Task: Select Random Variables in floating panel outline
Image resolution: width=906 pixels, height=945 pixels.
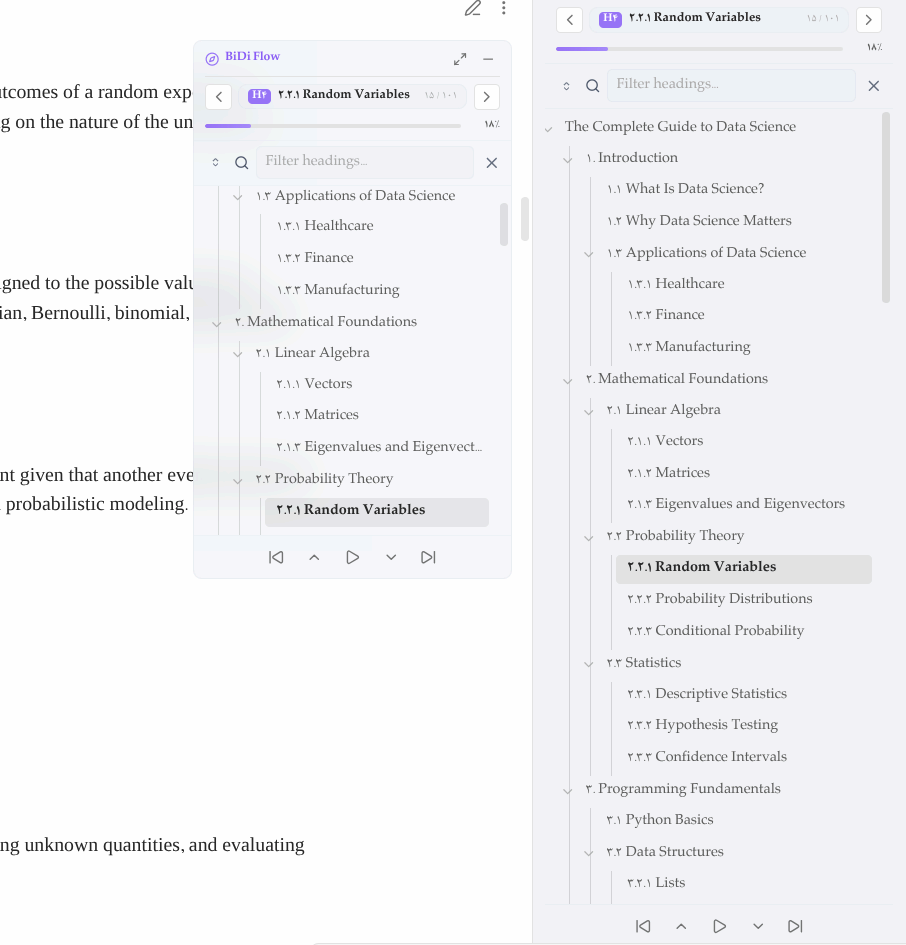Action: (x=377, y=512)
